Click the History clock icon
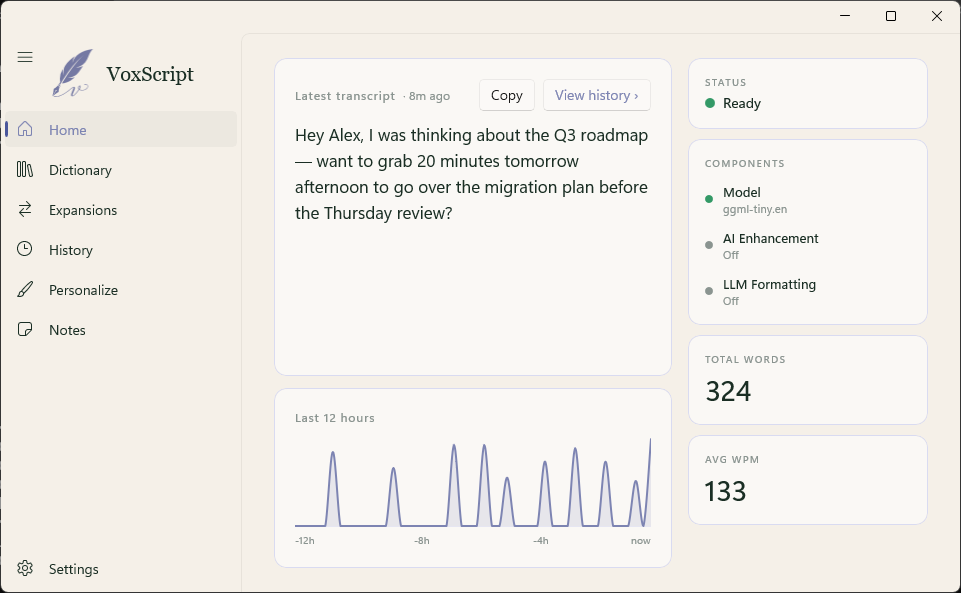Image resolution: width=961 pixels, height=593 pixels. 25,249
